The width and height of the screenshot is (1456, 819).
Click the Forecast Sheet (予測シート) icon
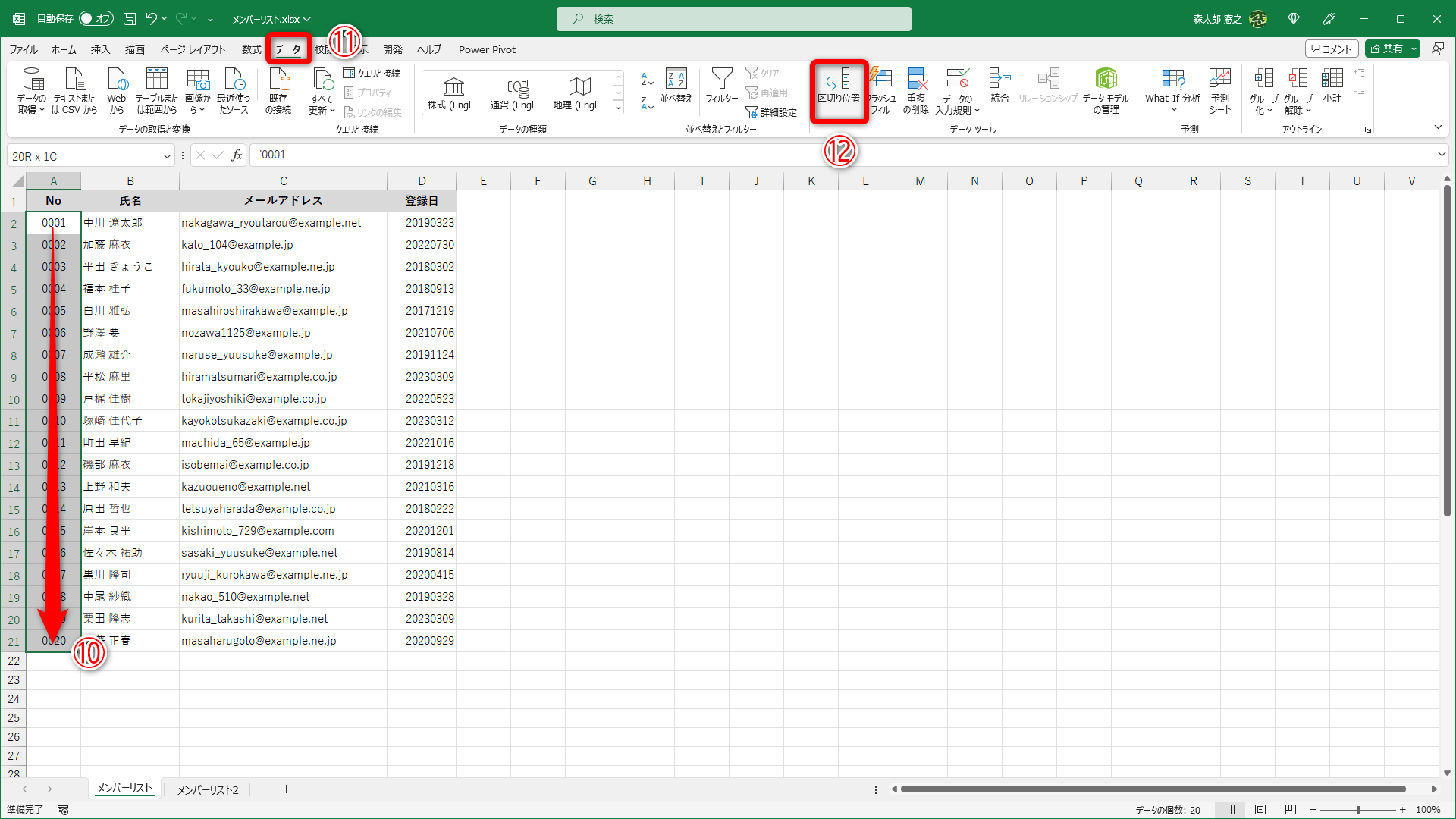1219,89
